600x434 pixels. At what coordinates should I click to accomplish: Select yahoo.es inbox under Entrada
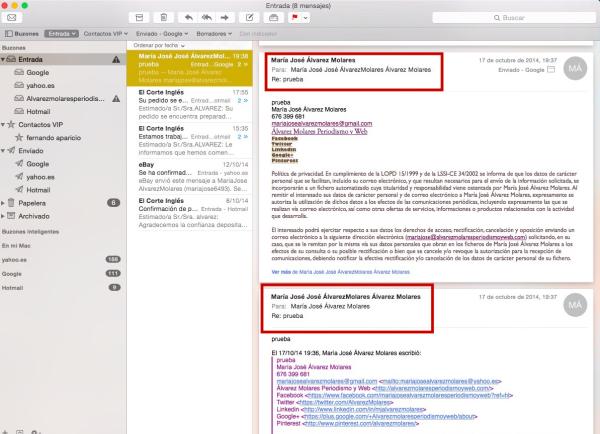click(x=40, y=85)
